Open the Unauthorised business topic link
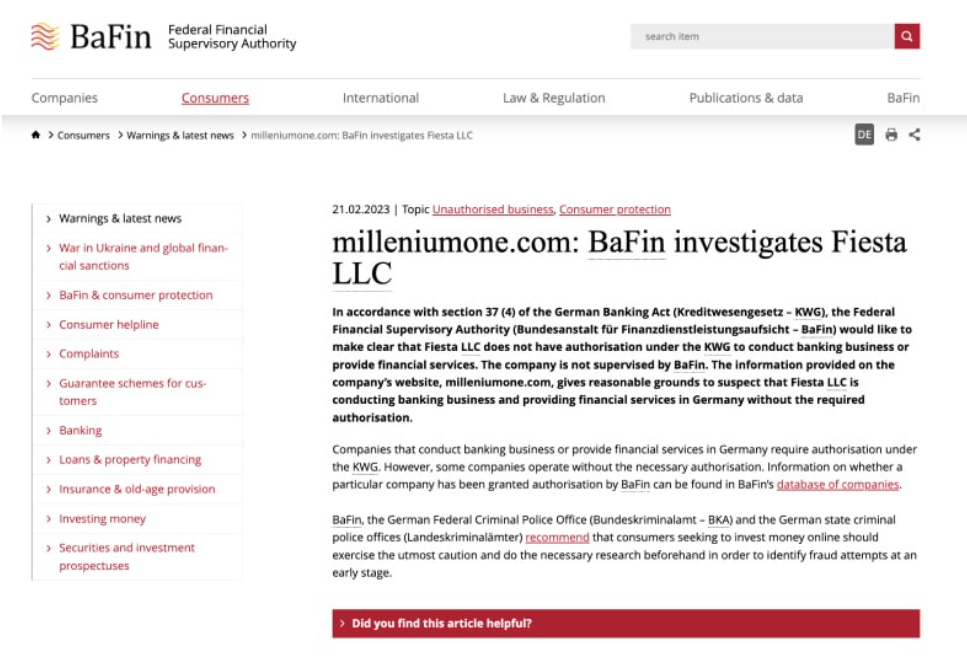The width and height of the screenshot is (967, 663). coord(493,209)
